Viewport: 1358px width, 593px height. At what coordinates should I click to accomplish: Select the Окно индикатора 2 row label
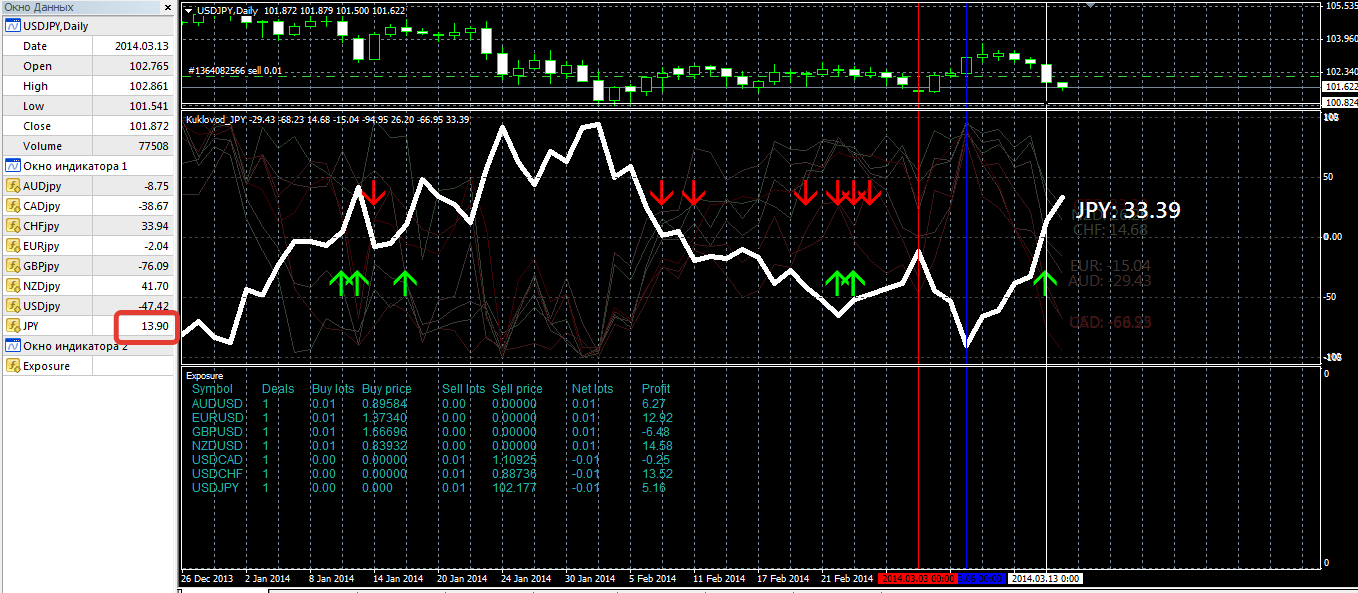click(x=76, y=346)
